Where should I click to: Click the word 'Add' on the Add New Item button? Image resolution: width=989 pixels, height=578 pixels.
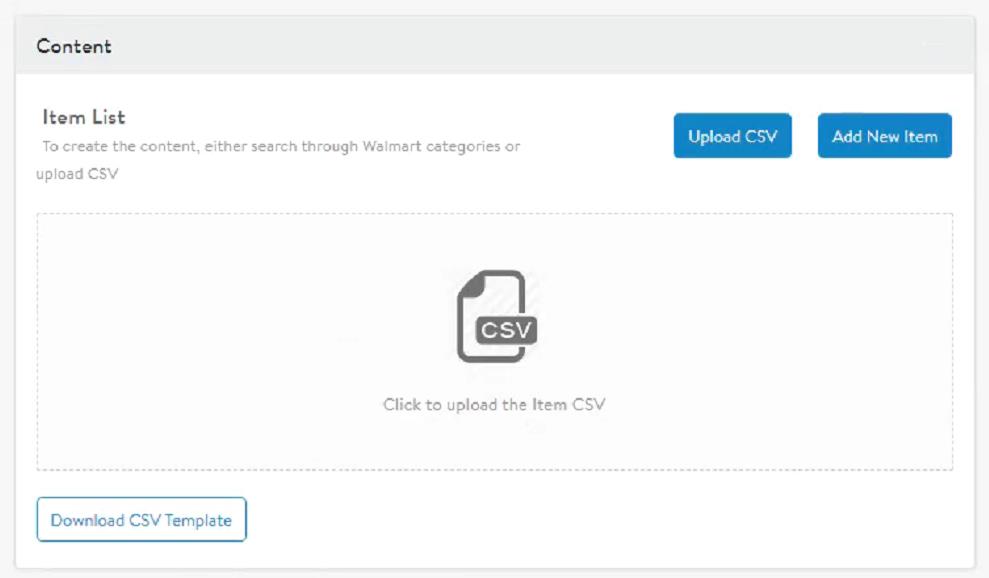847,137
